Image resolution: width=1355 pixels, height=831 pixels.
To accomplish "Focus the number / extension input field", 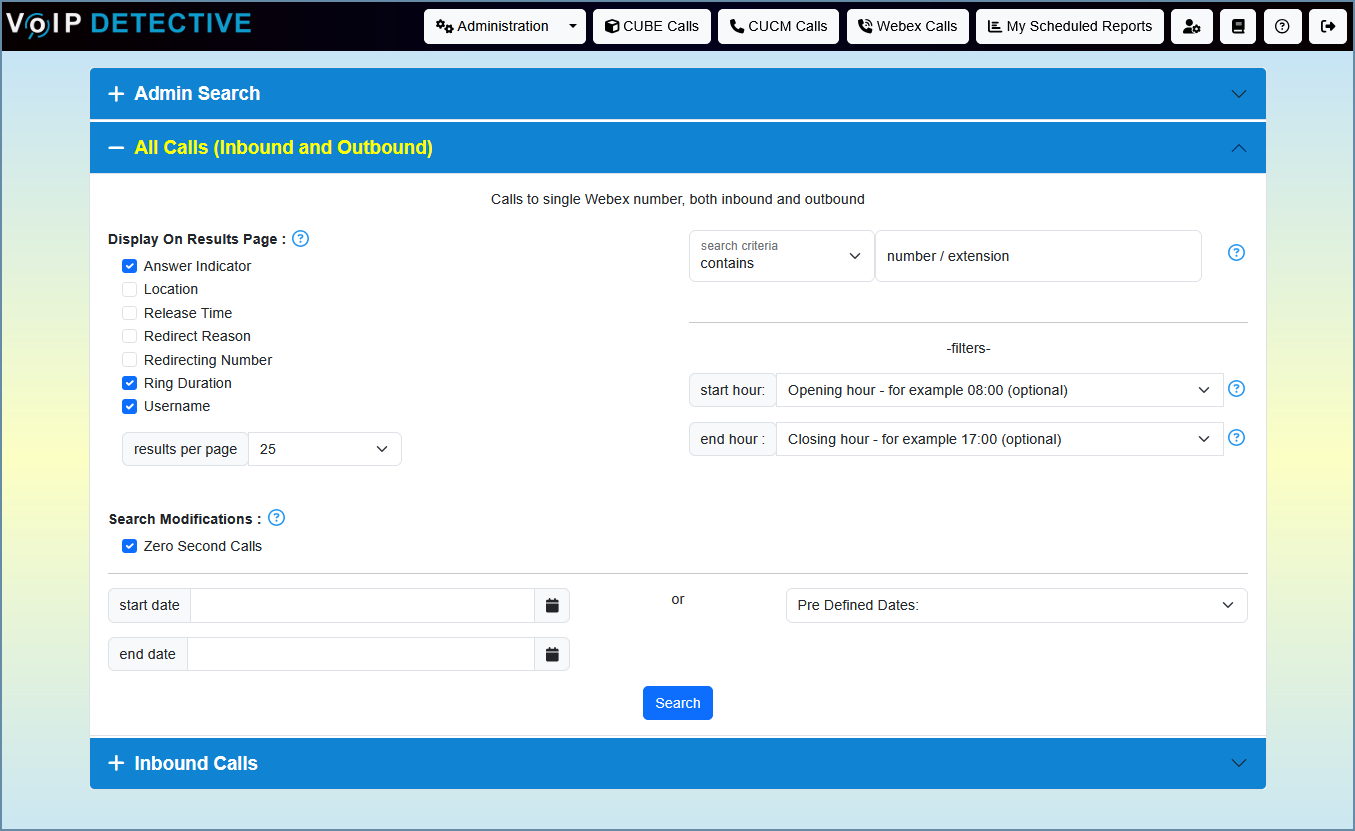I will [1038, 256].
